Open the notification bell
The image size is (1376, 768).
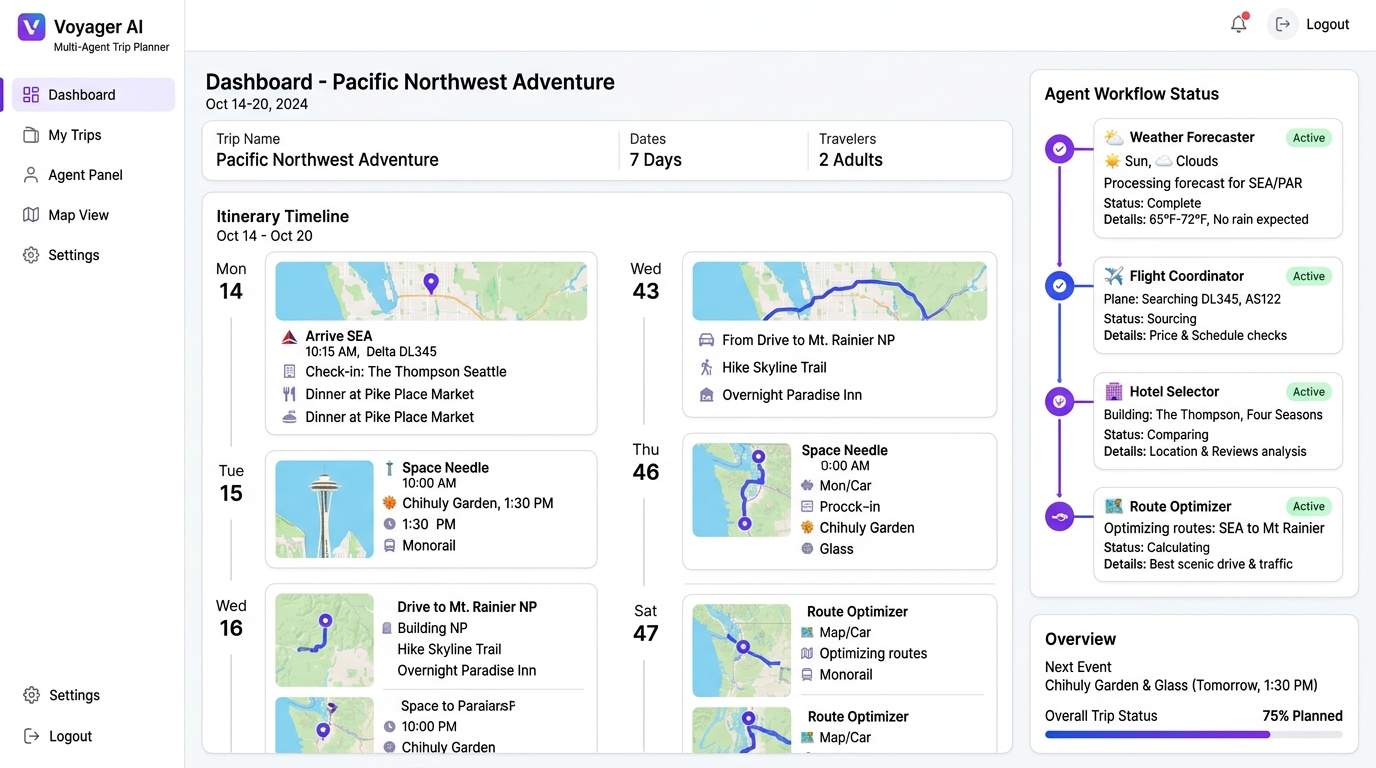point(1239,24)
